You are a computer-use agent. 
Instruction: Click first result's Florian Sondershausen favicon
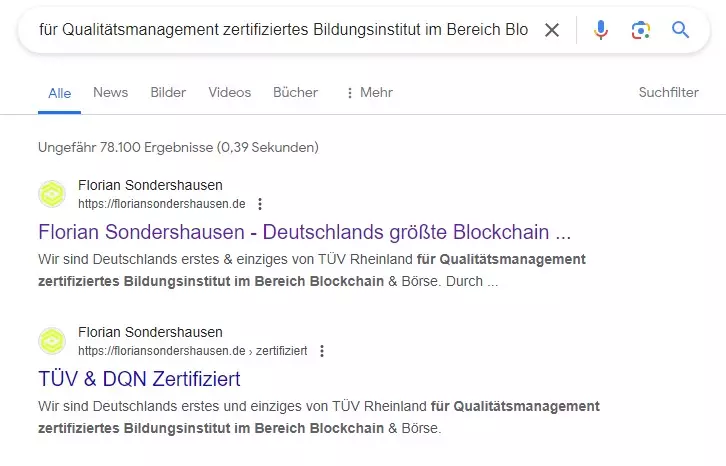tap(52, 194)
